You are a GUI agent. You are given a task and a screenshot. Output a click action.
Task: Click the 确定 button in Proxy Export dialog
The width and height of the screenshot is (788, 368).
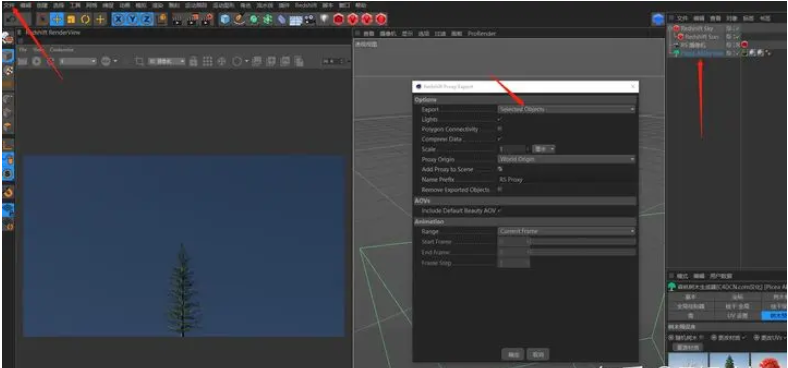(x=514, y=354)
